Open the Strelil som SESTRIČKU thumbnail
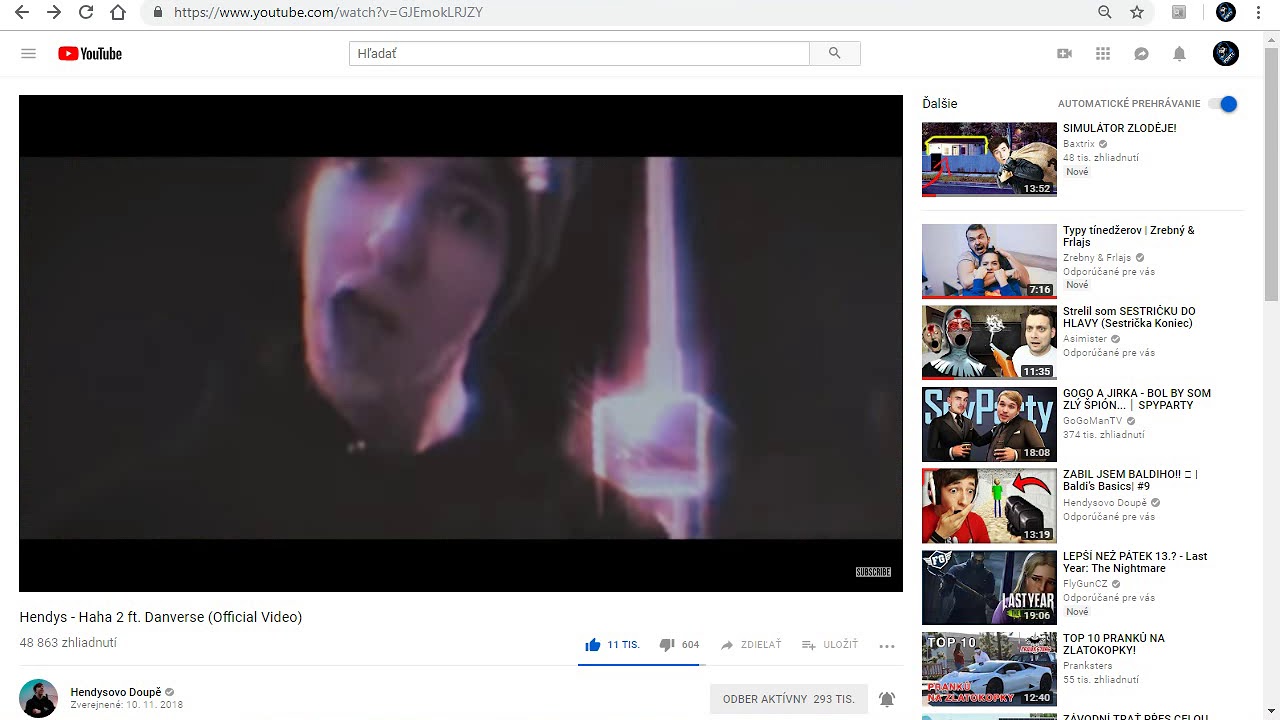 [x=989, y=342]
